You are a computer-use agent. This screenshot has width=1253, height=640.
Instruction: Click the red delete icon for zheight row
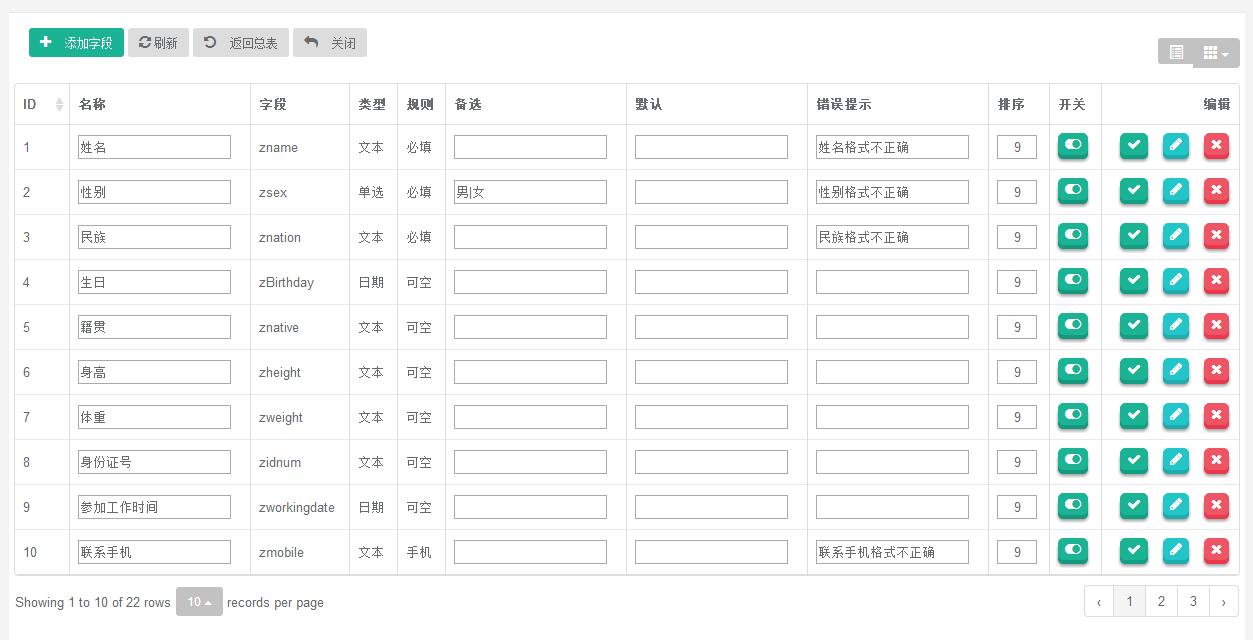click(x=1216, y=371)
